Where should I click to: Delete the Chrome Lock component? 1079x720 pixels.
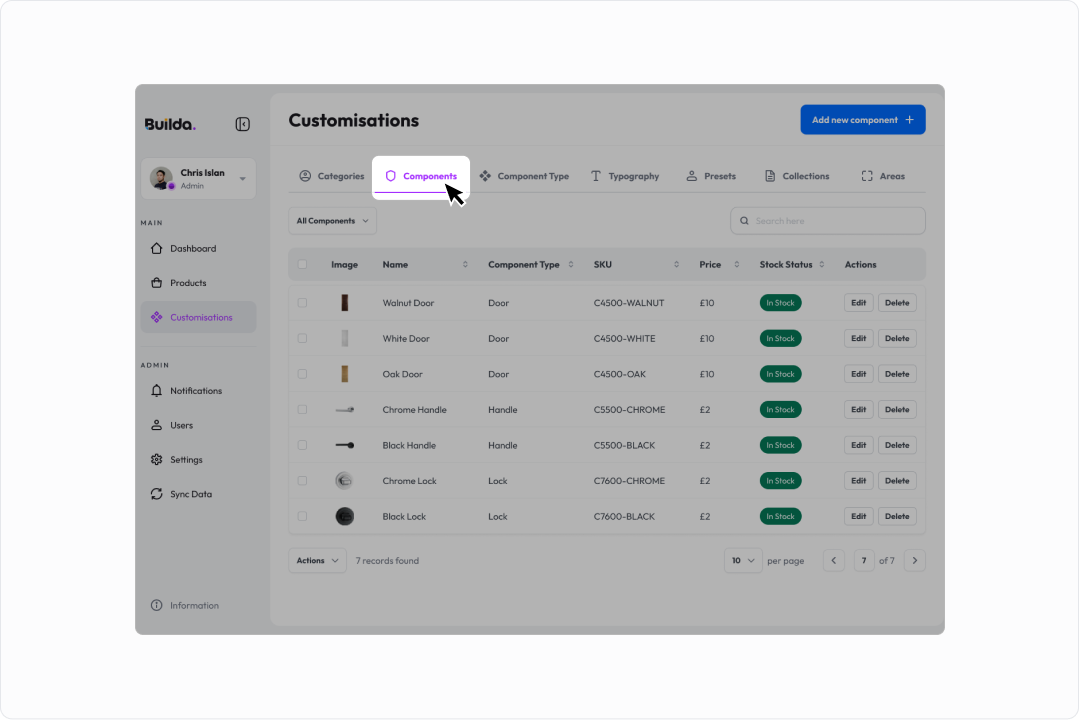pyautogui.click(x=897, y=480)
